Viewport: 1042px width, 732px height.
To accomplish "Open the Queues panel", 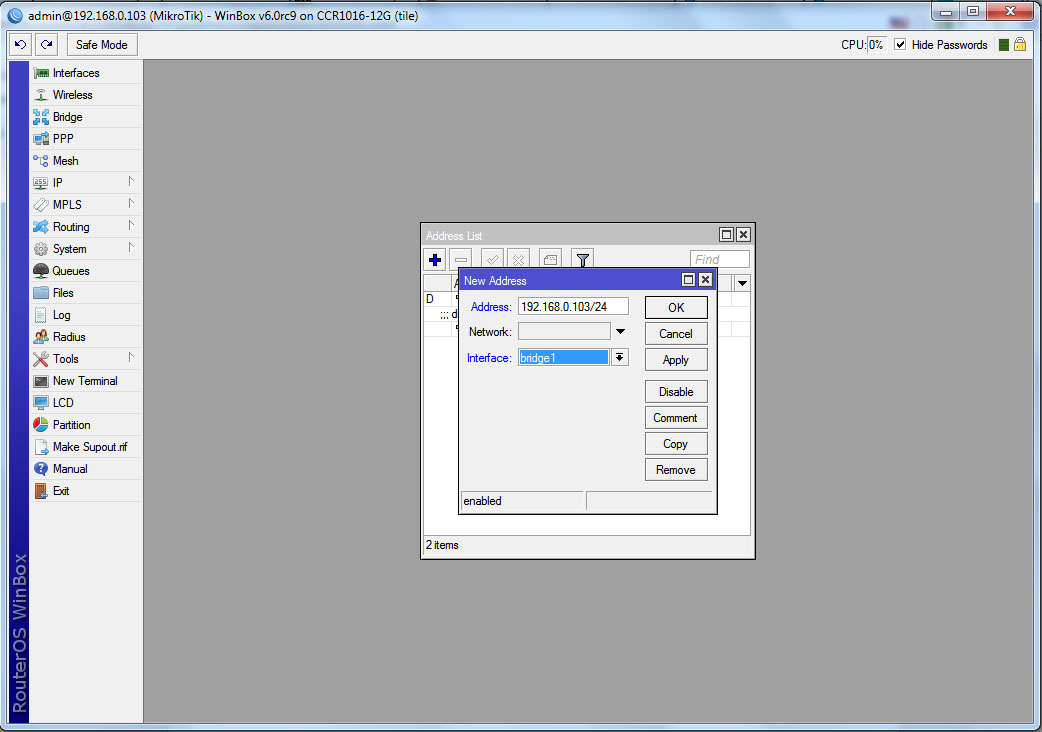I will tap(71, 271).
